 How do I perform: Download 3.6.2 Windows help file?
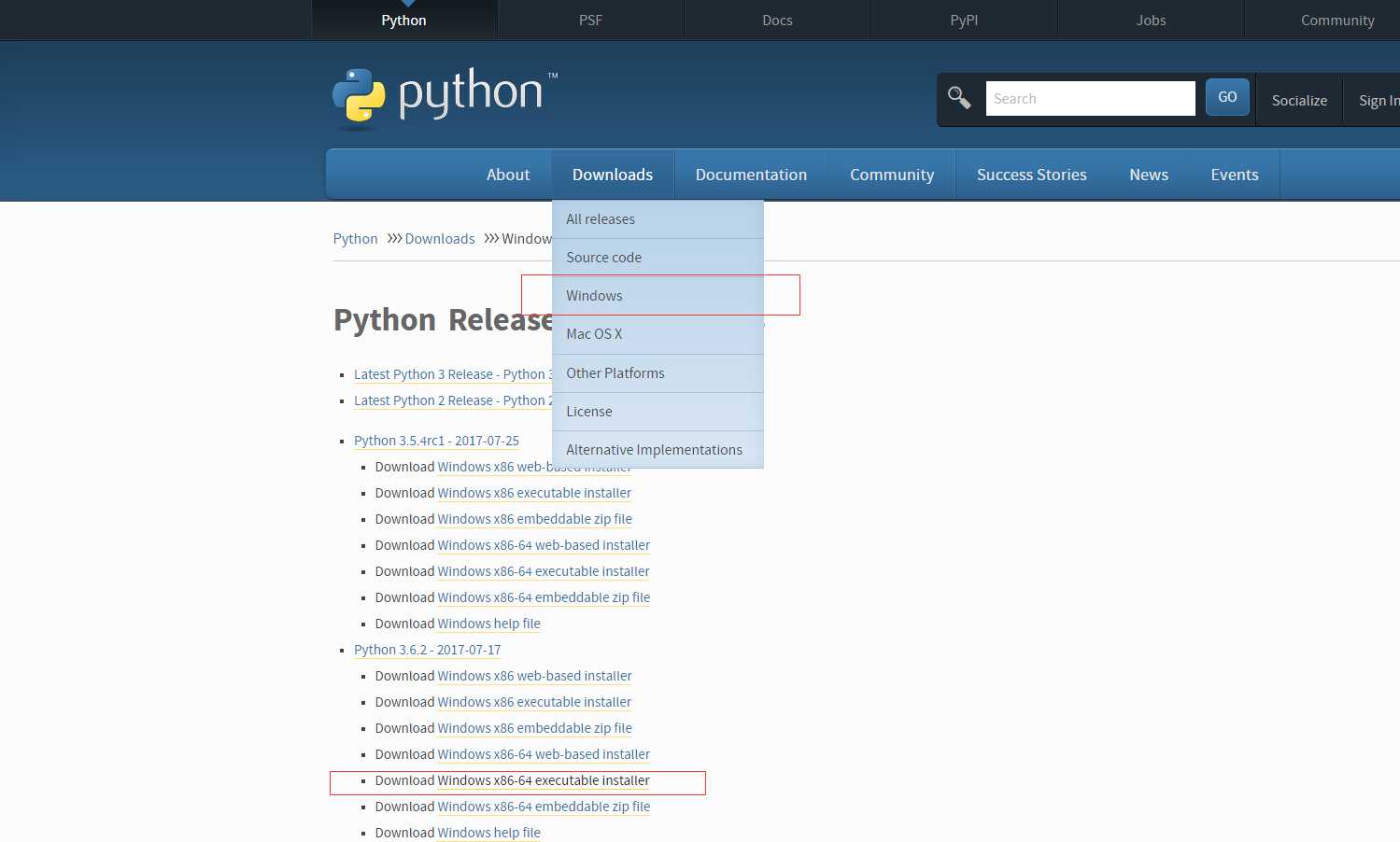tap(488, 833)
